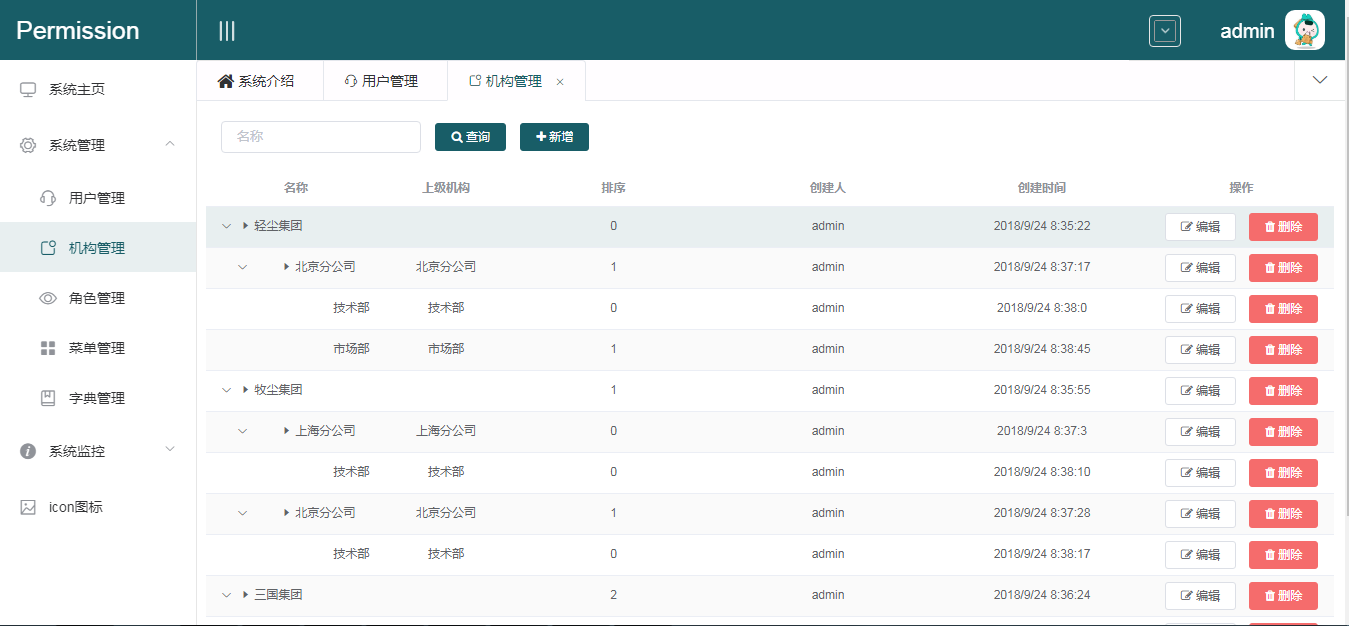Delete the 轻尘集团 row
Image resolution: width=1349 pixels, height=626 pixels.
(x=1283, y=227)
